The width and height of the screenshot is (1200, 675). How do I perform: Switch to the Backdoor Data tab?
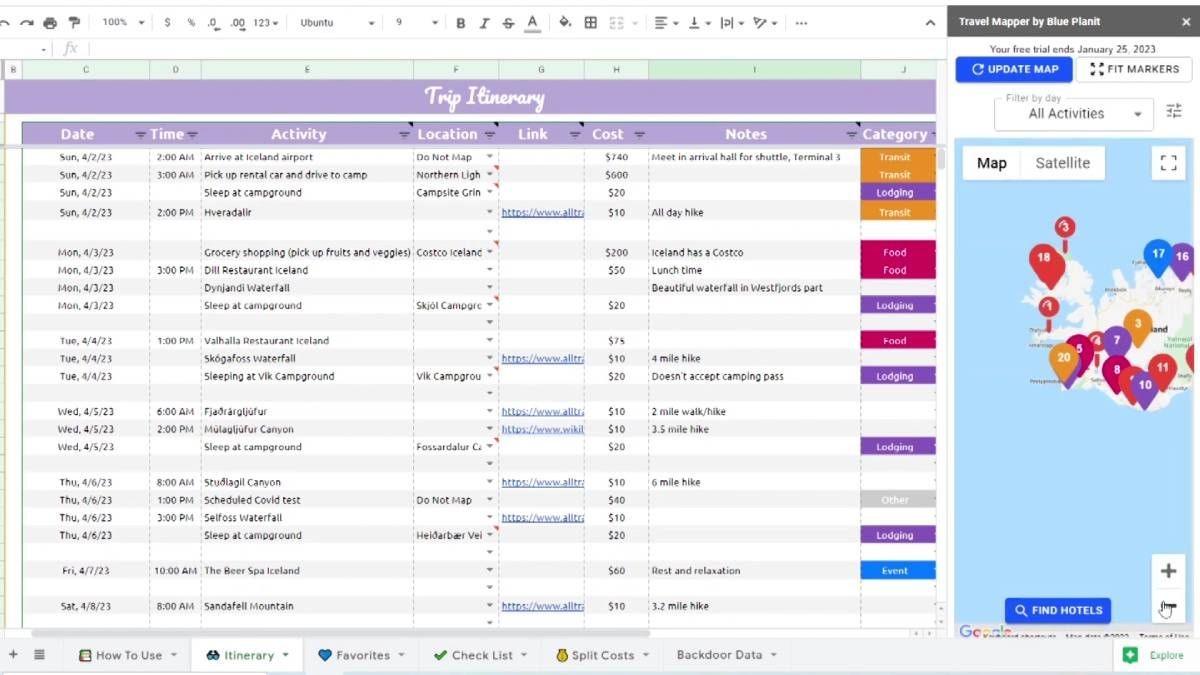(x=726, y=655)
